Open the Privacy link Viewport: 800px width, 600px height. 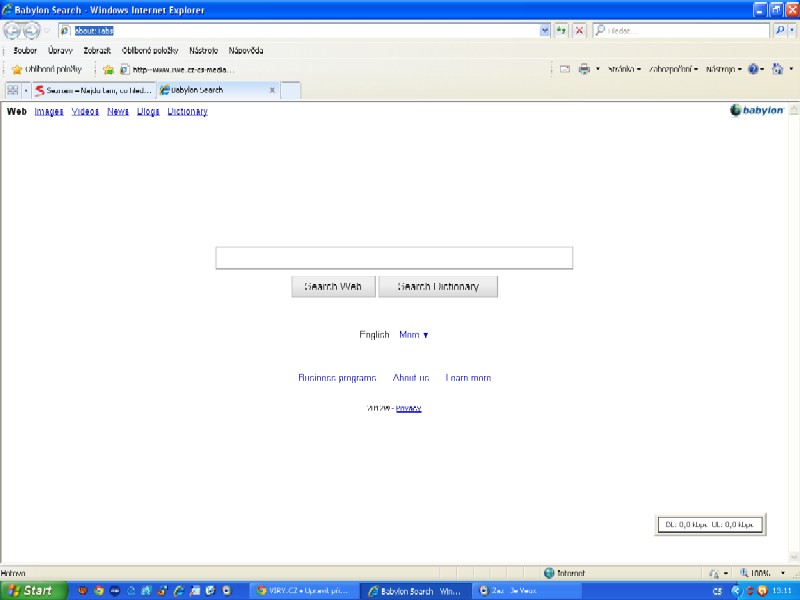click(x=408, y=408)
